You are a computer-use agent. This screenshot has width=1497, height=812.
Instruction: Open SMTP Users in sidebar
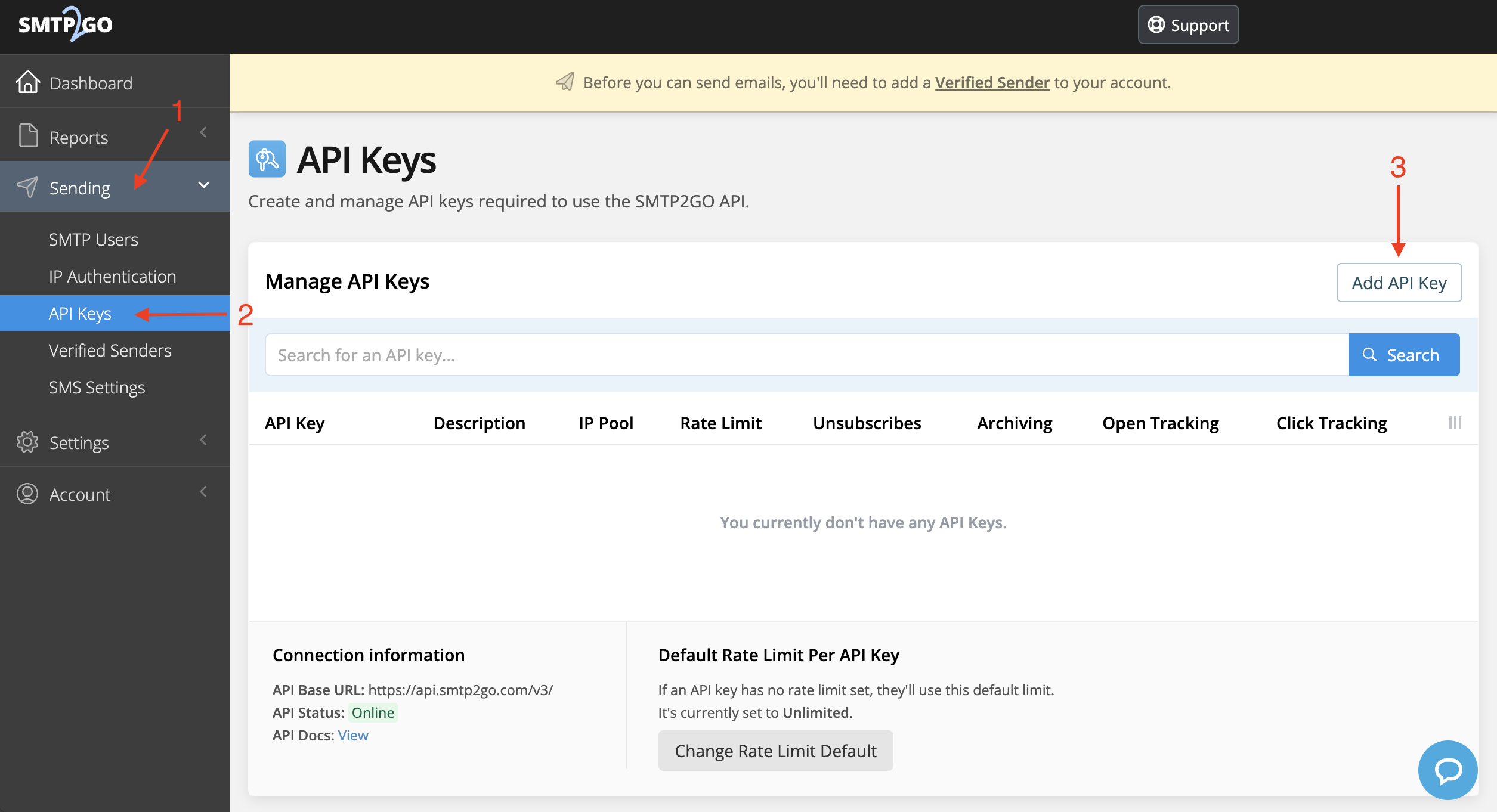94,240
